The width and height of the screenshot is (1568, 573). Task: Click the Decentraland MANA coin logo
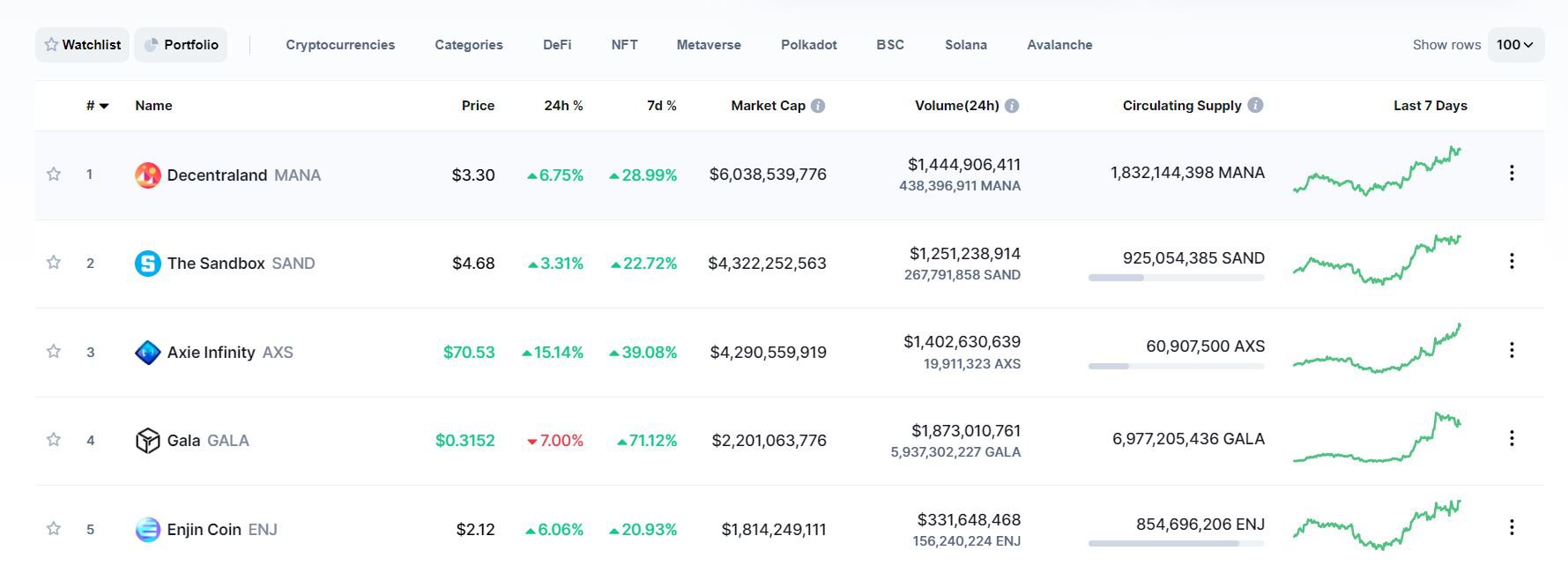point(147,175)
